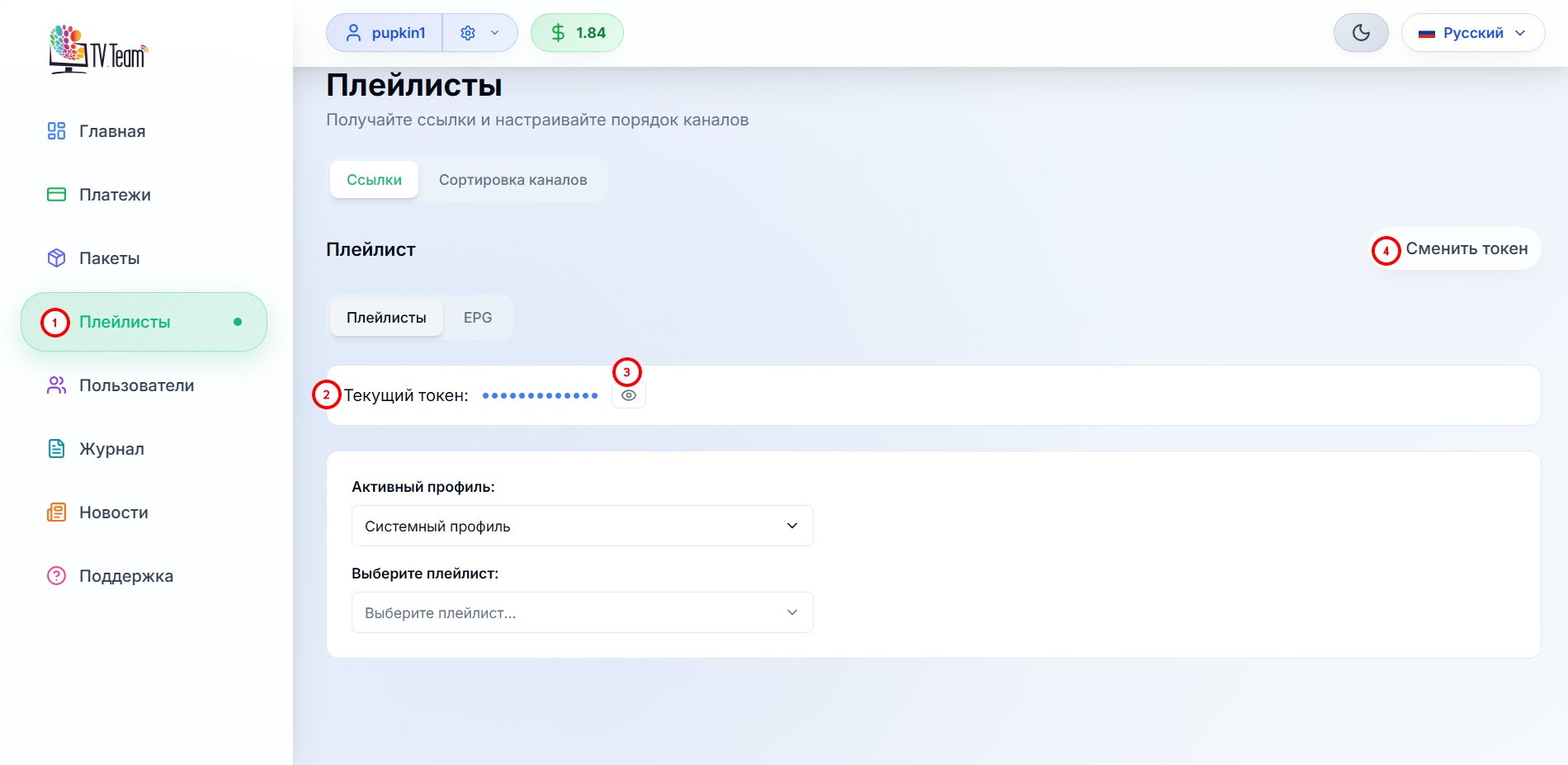Click the user icon next to pupkin1

pyautogui.click(x=355, y=33)
